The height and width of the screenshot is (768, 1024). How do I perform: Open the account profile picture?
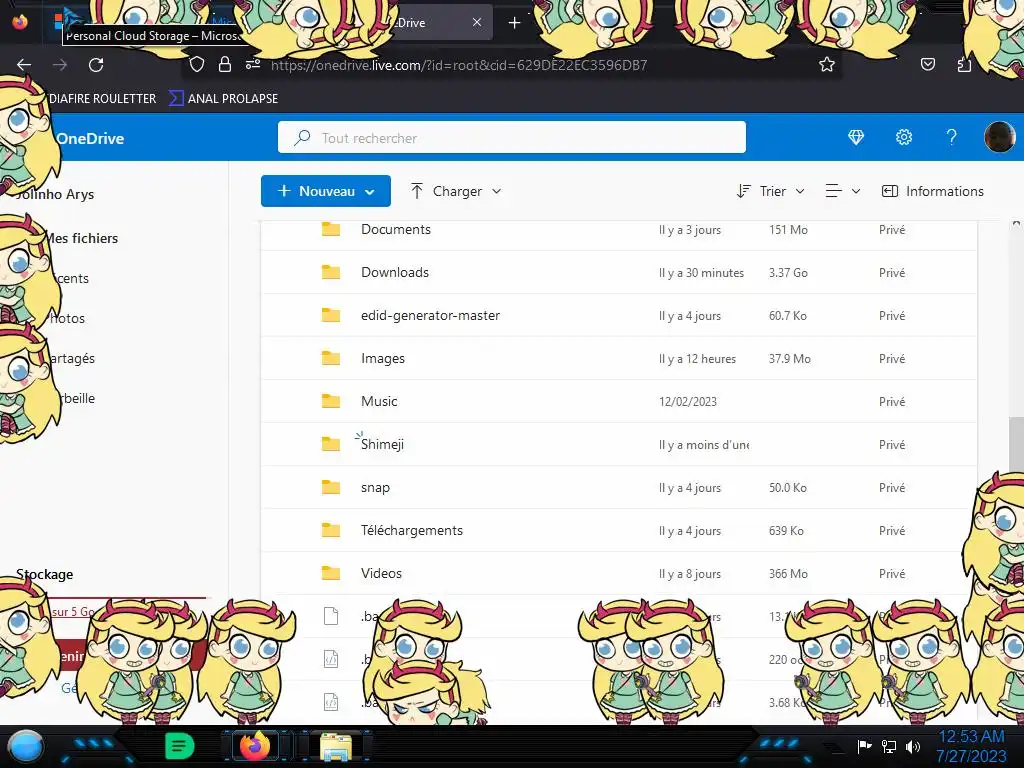click(999, 137)
